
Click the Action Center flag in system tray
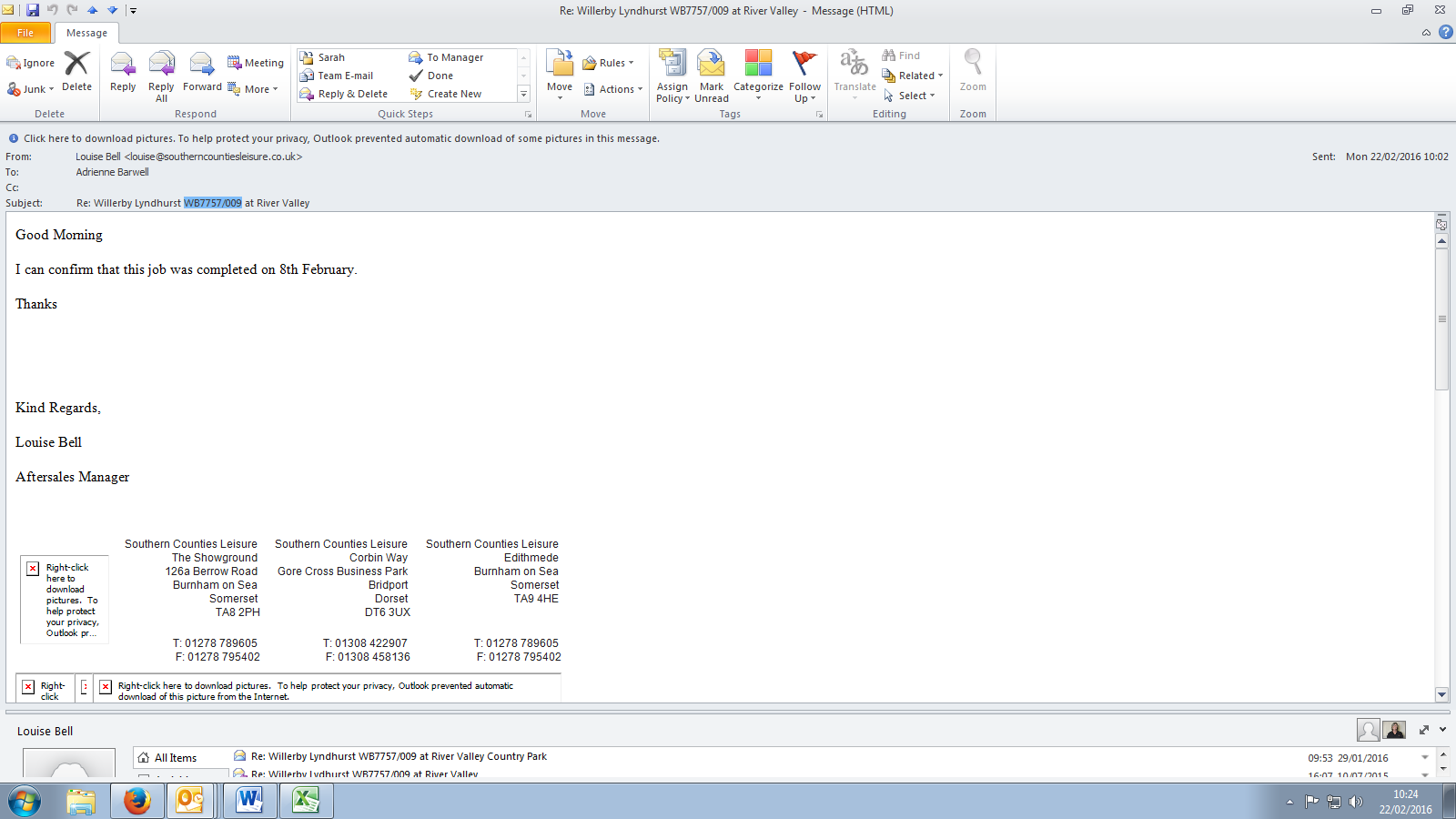pos(1311,802)
